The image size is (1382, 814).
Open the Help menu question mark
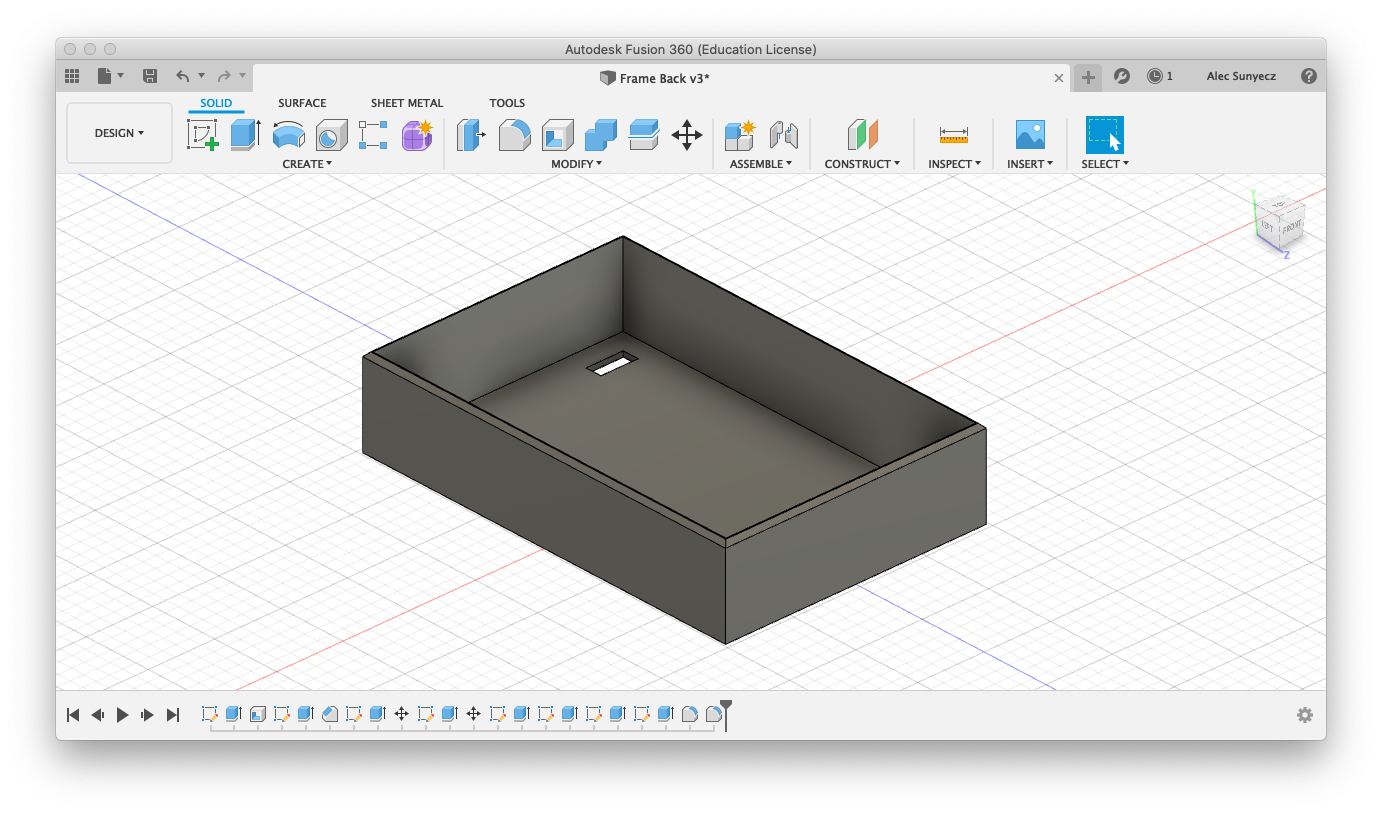1308,76
